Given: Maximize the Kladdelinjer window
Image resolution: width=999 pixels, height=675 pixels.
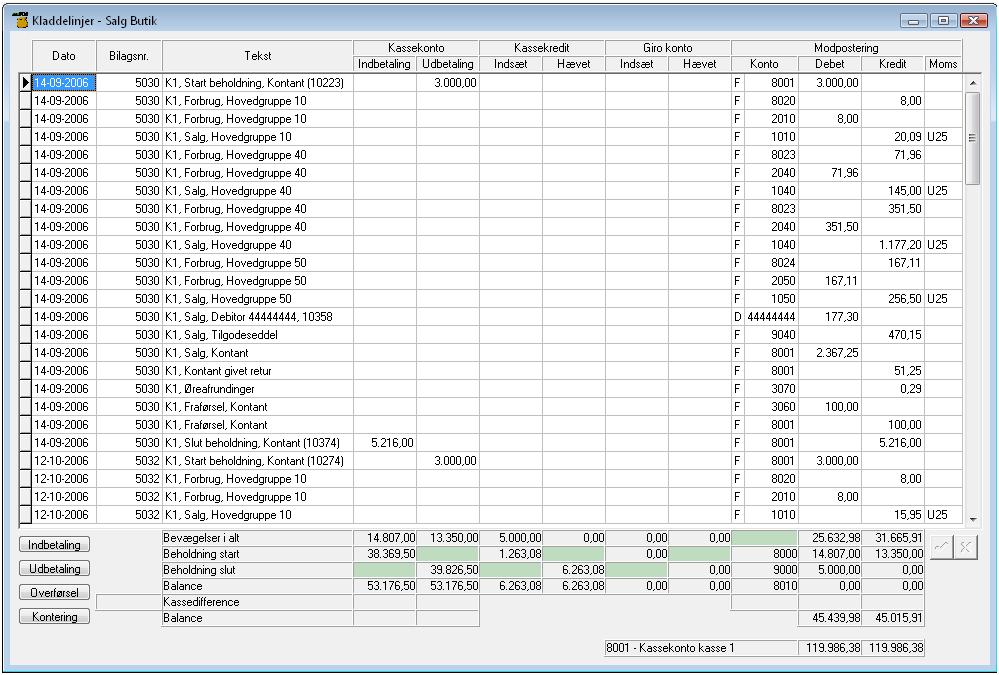Looking at the screenshot, I should (x=942, y=21).
